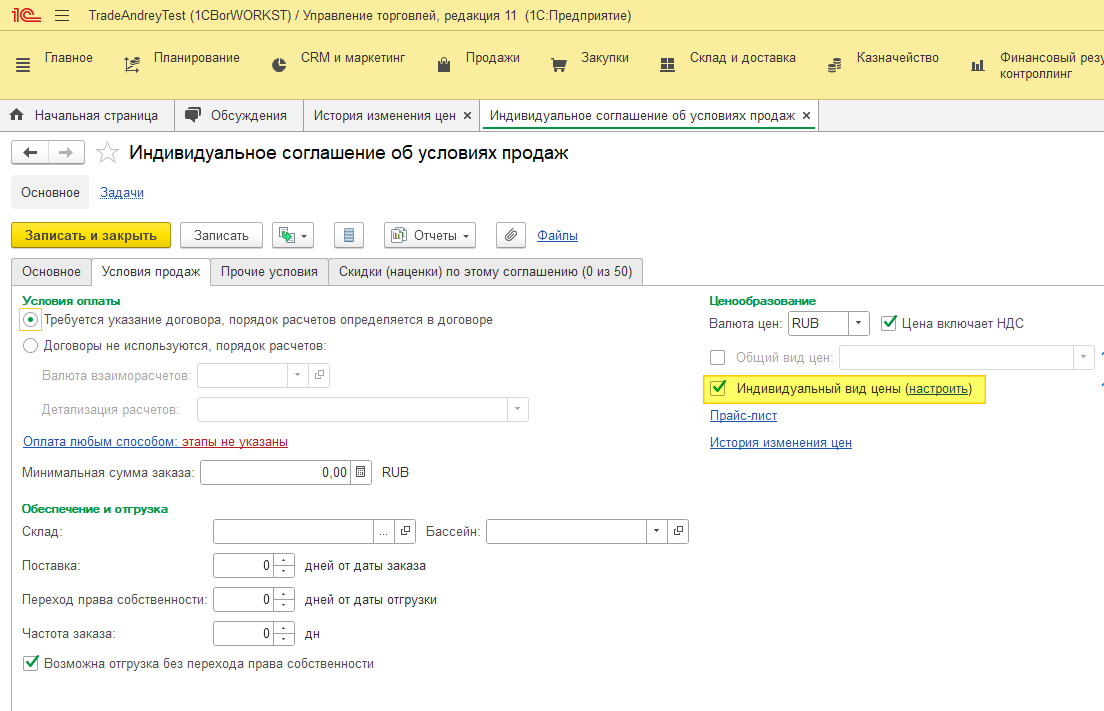Click open button next to Бассейн field
The image size is (1104, 711).
(x=678, y=532)
